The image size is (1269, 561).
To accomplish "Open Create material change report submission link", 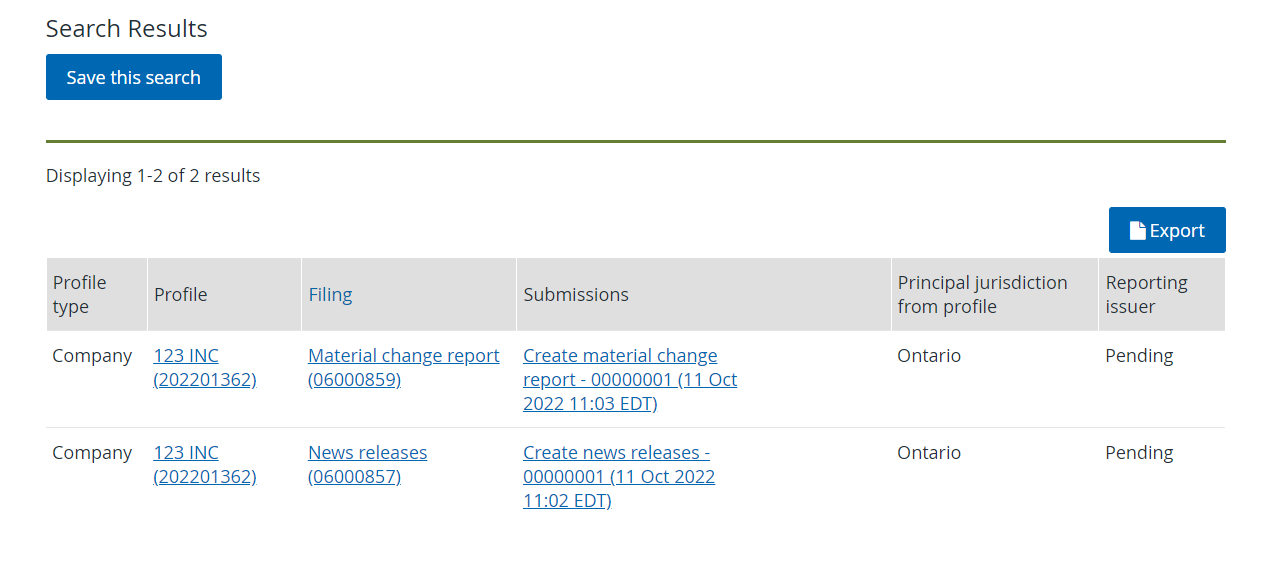I will point(630,379).
